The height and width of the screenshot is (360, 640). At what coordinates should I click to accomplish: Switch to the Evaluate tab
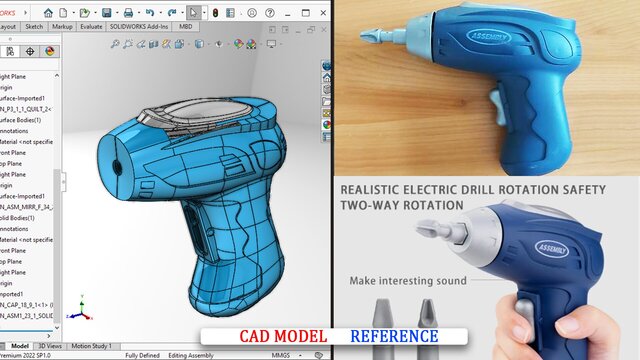(91, 27)
